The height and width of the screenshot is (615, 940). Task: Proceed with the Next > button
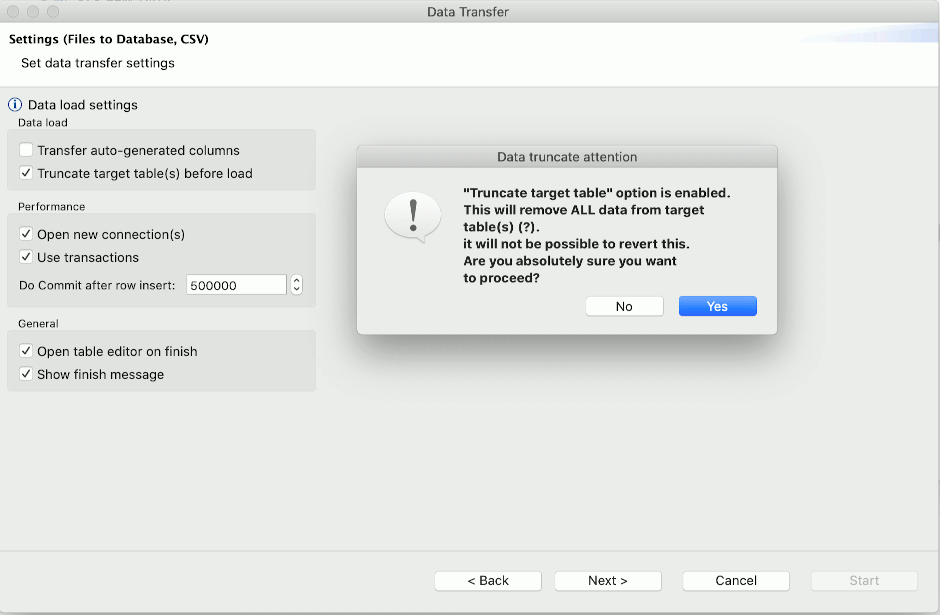click(608, 580)
